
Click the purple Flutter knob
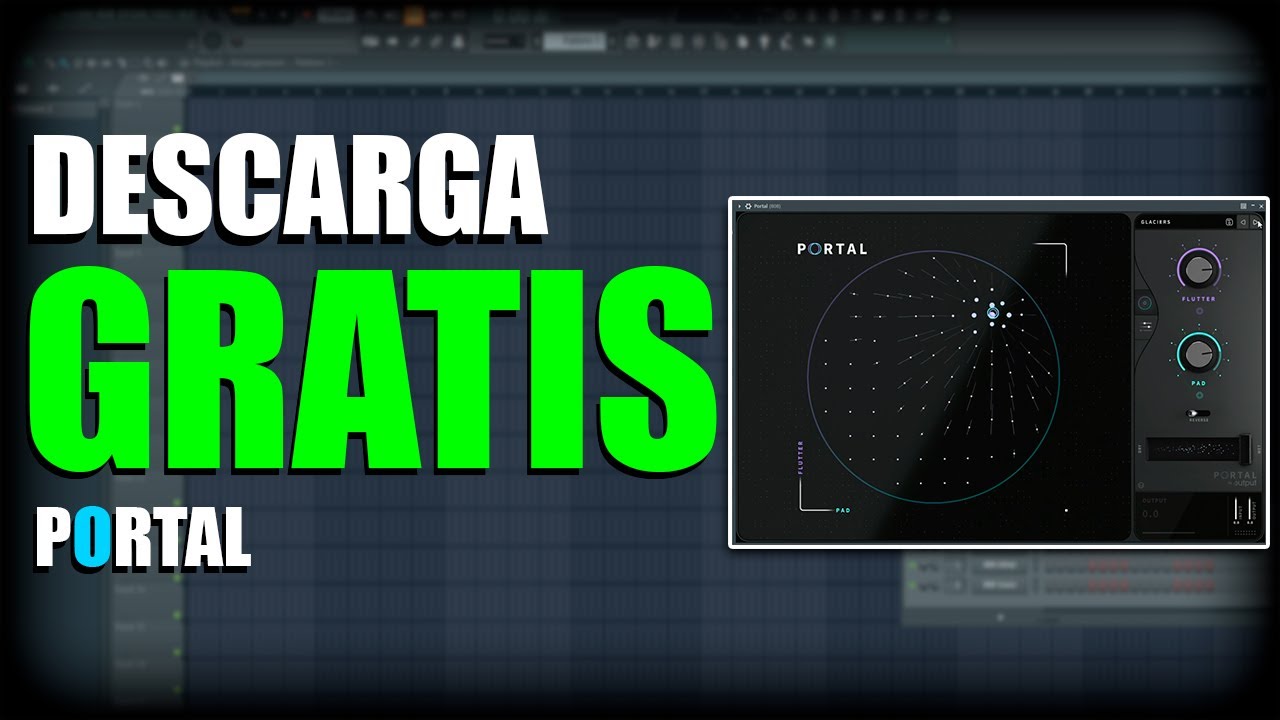tap(1198, 268)
